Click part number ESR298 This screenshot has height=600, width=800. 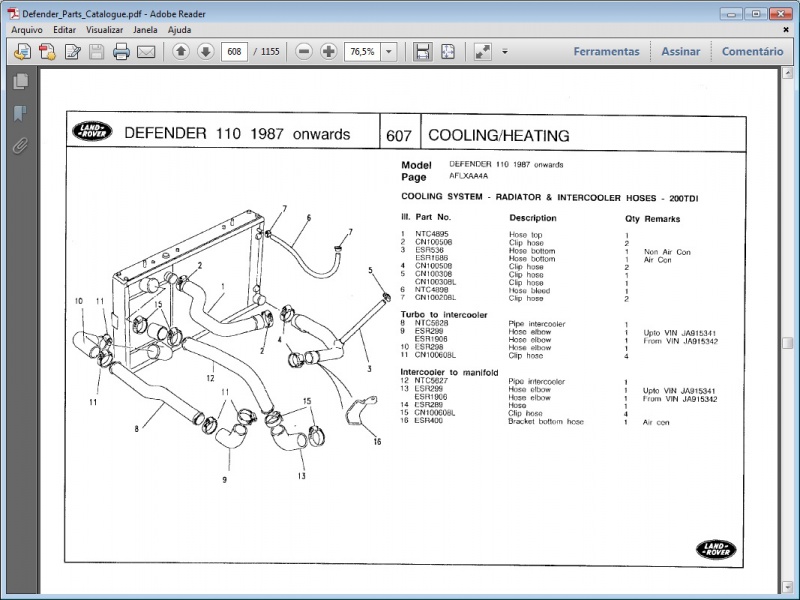(x=429, y=346)
